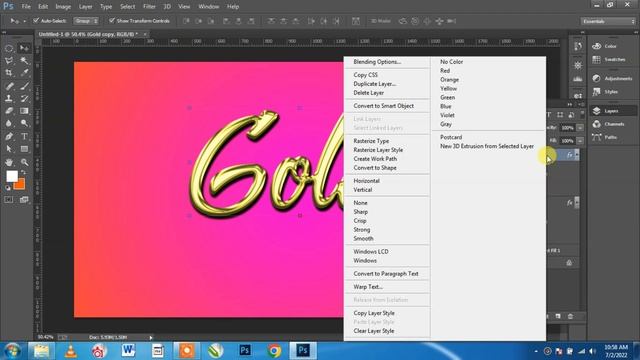Click the white foreground color swatch

click(x=11, y=176)
